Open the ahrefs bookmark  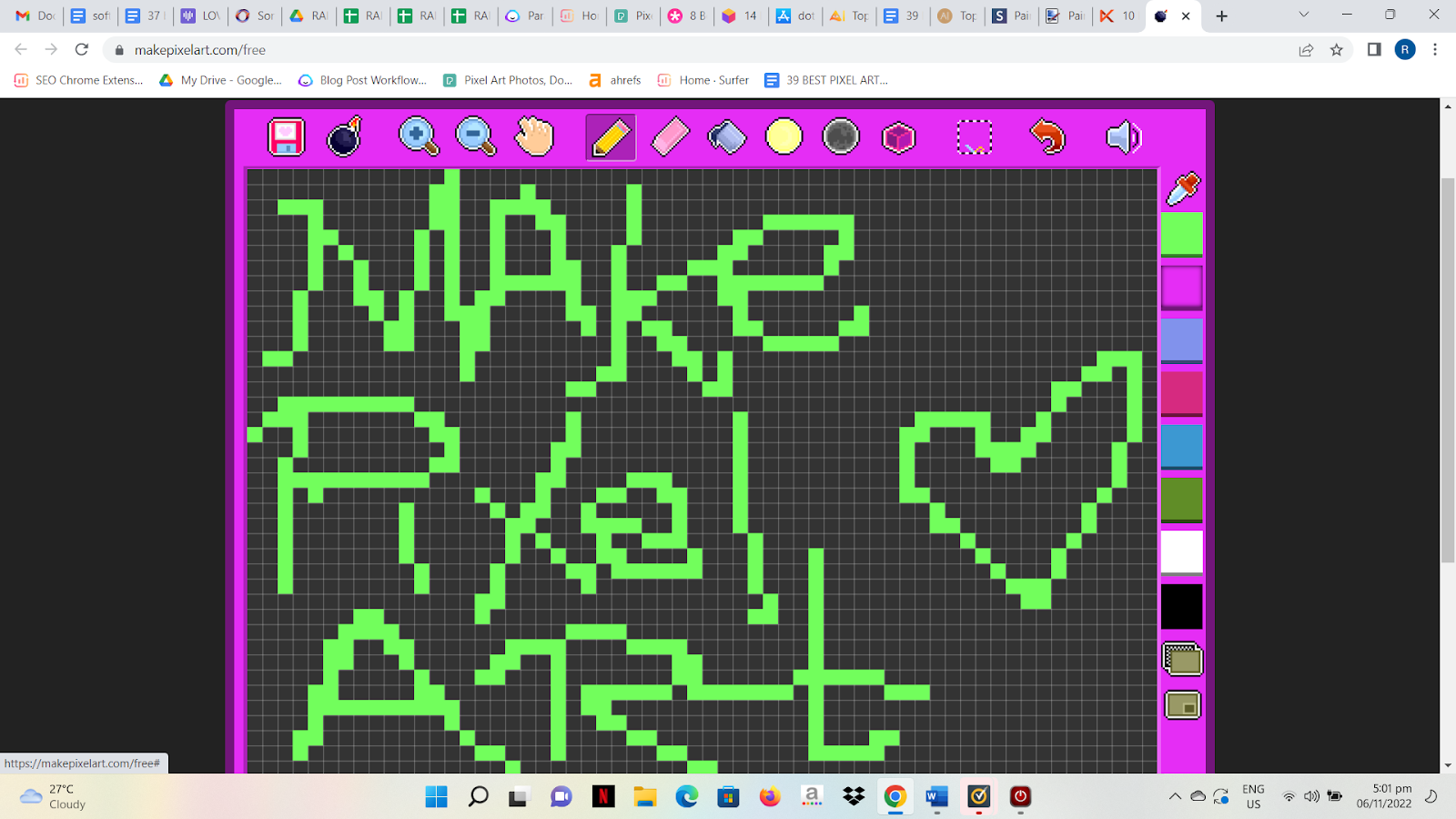[614, 80]
